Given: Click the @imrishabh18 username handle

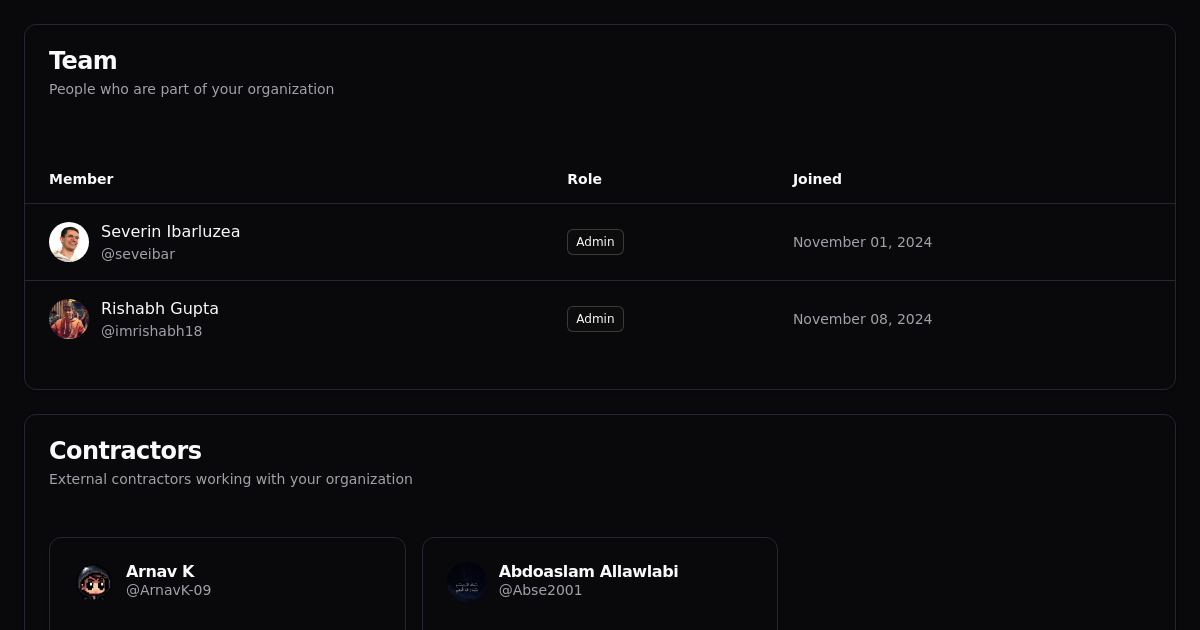Looking at the screenshot, I should pyautogui.click(x=151, y=331).
